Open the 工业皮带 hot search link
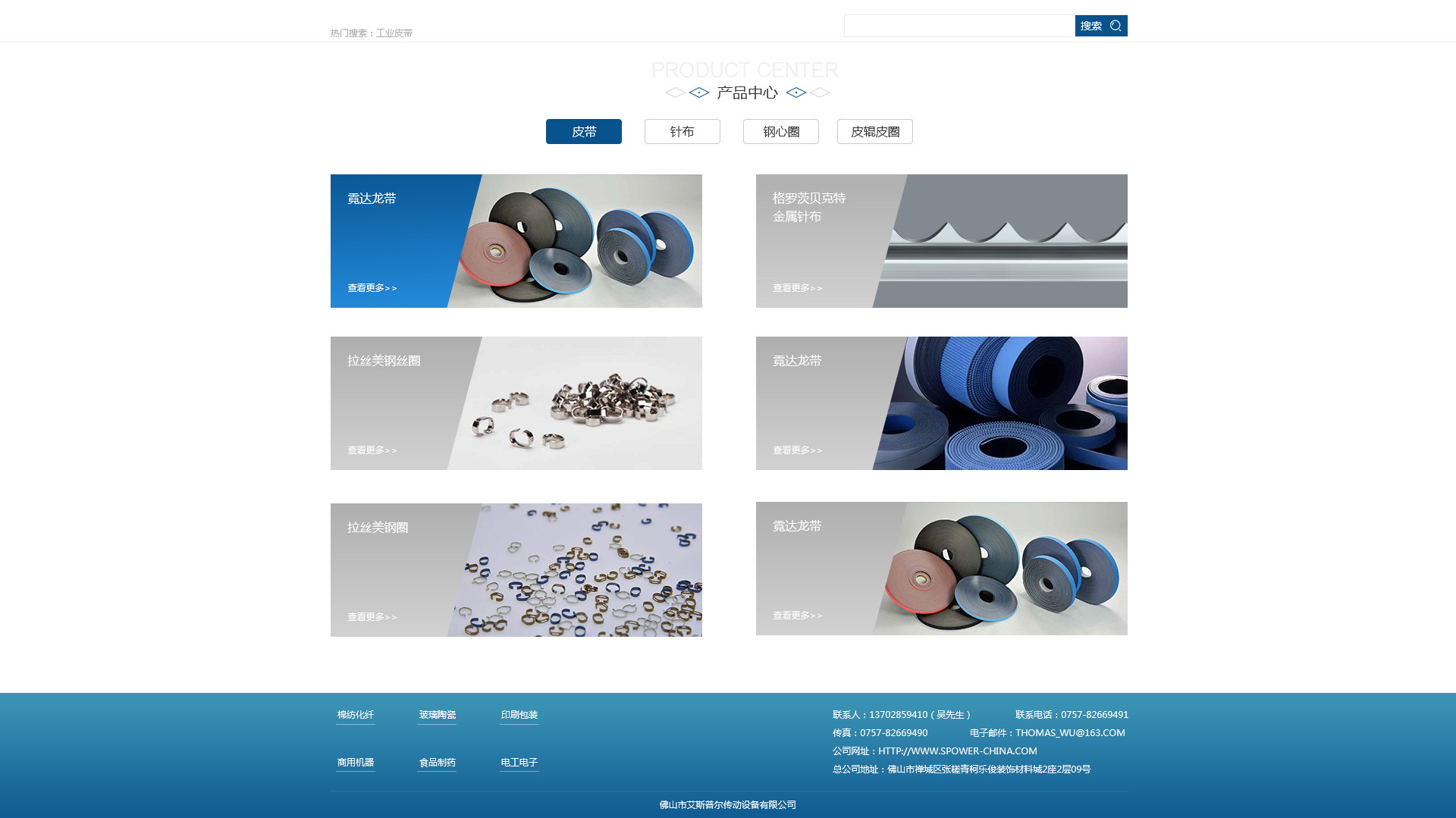1456x818 pixels. (394, 33)
